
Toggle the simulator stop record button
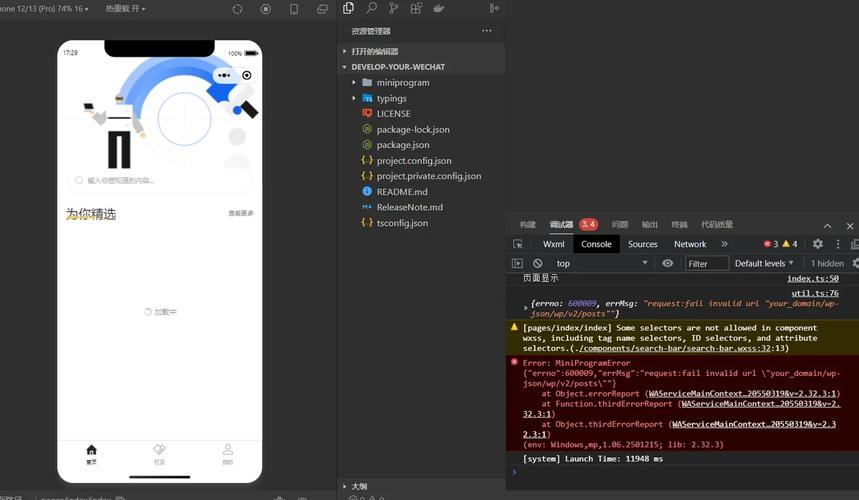266,9
